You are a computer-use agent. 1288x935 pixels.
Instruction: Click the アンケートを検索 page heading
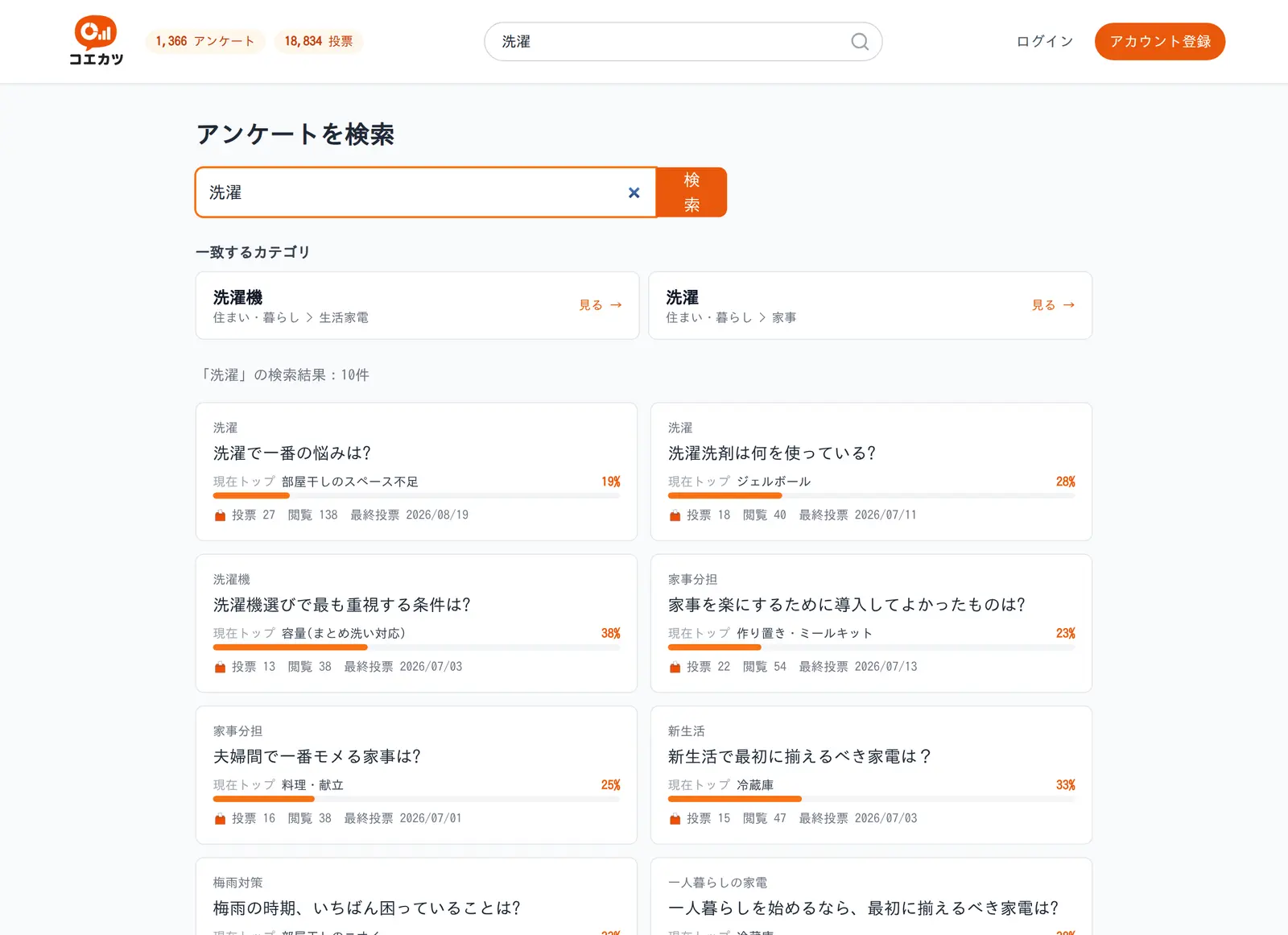click(x=295, y=134)
